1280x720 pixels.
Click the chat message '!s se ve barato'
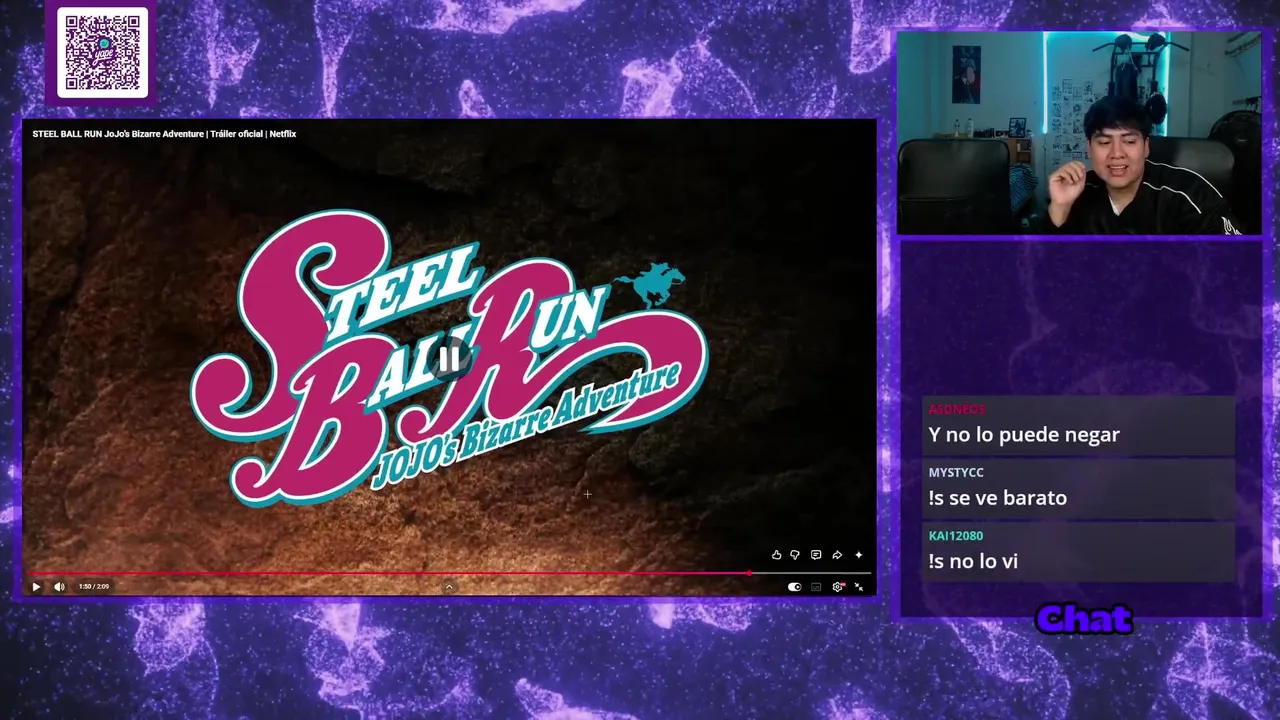pyautogui.click(x=997, y=498)
